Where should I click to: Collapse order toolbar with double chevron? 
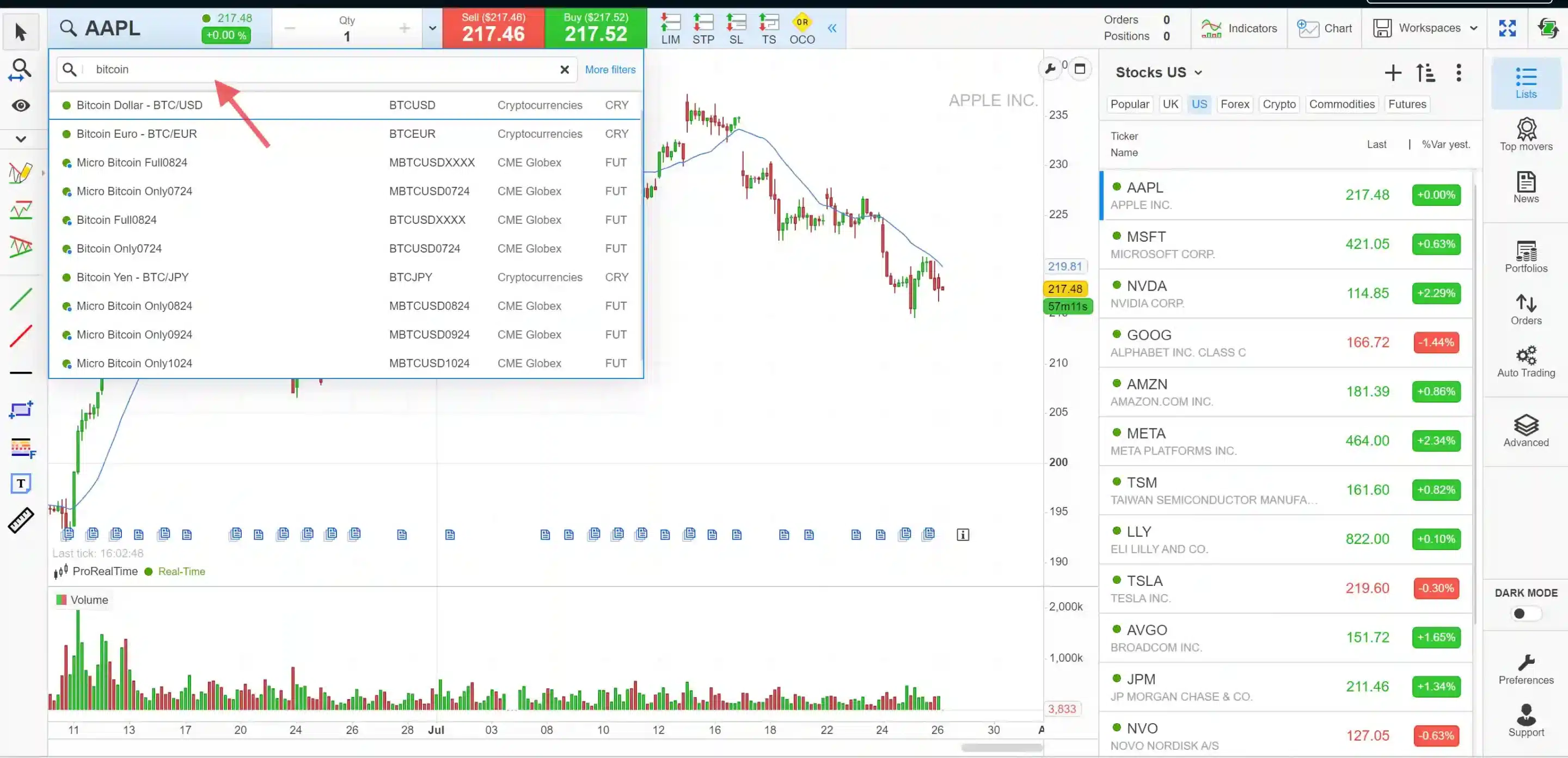831,28
